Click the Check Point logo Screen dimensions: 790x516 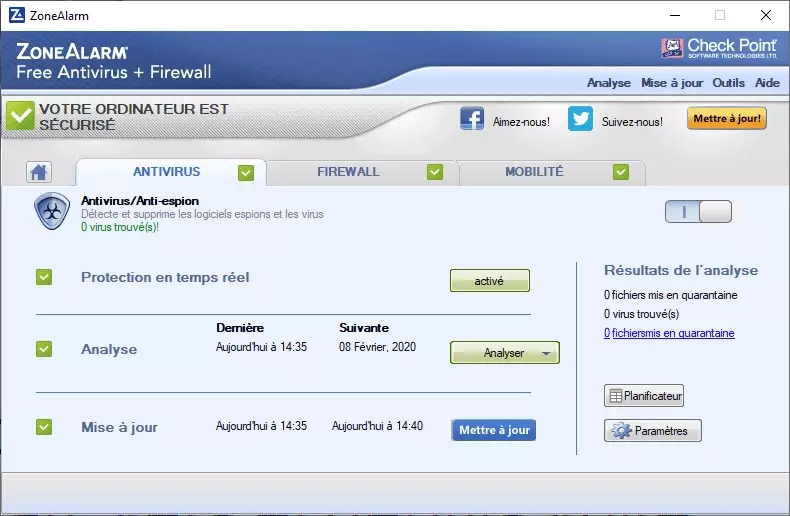click(x=719, y=48)
